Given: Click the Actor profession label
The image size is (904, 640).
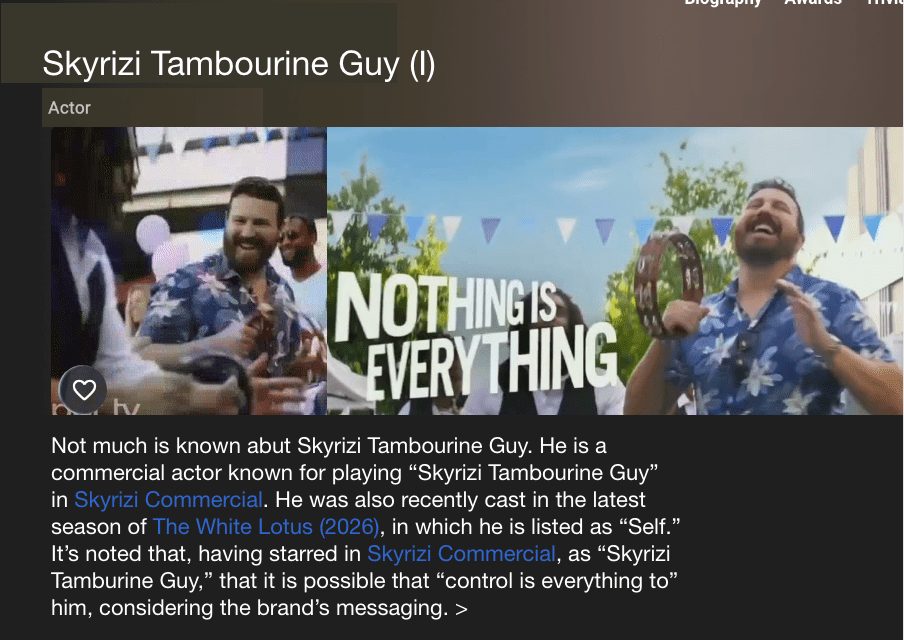Looking at the screenshot, I should click(x=69, y=108).
